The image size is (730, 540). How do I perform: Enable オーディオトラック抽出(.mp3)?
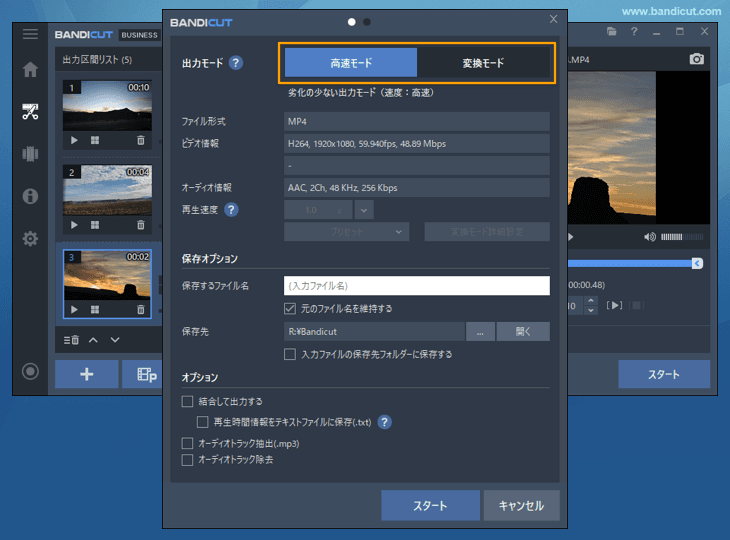coord(187,443)
